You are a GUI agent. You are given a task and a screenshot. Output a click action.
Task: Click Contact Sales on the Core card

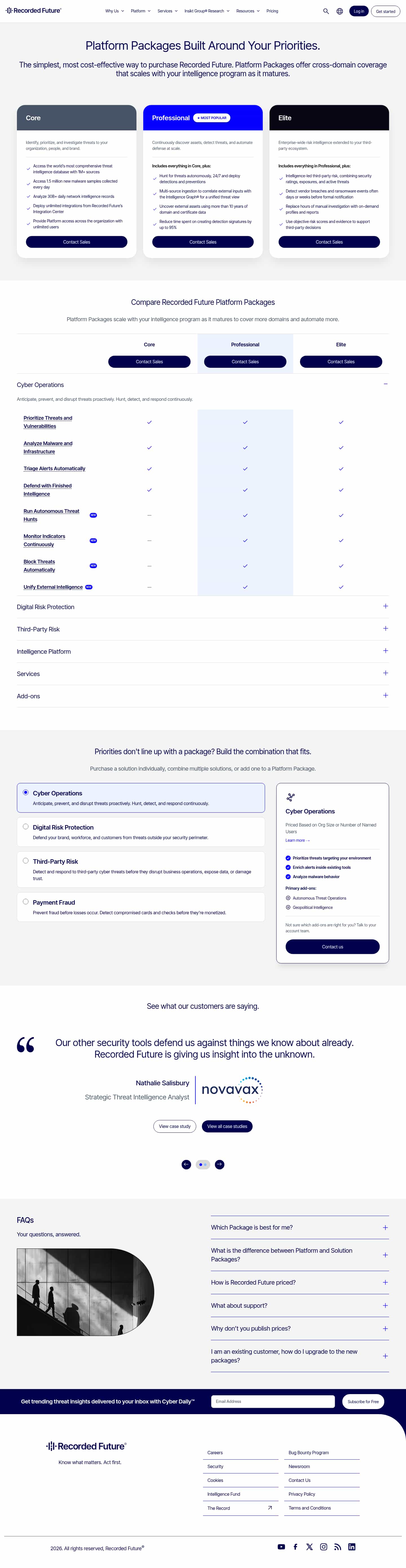77,242
